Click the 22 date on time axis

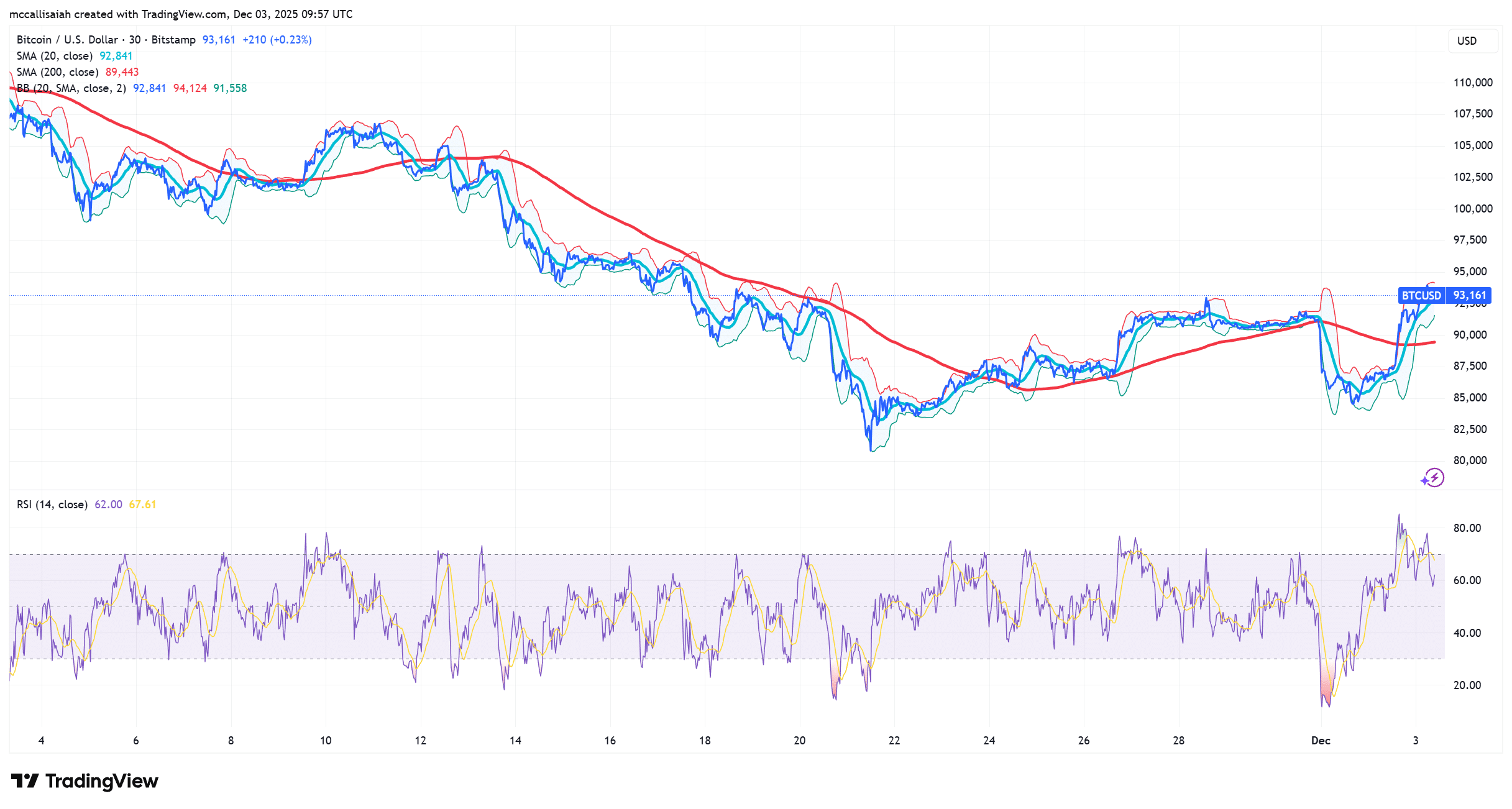pyautogui.click(x=894, y=741)
